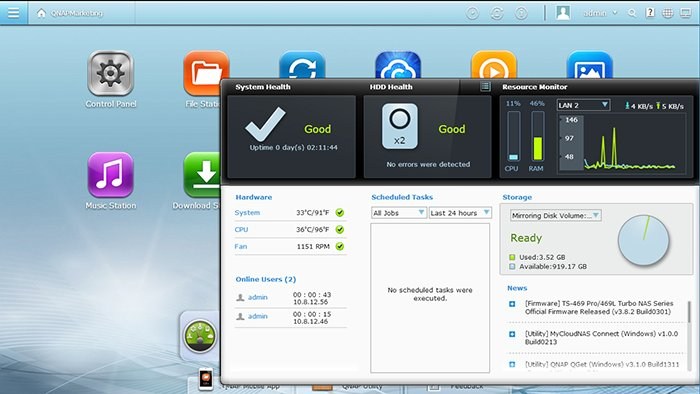700x394 pixels.
Task: Click the list icon beside HDD Health
Action: (x=485, y=87)
